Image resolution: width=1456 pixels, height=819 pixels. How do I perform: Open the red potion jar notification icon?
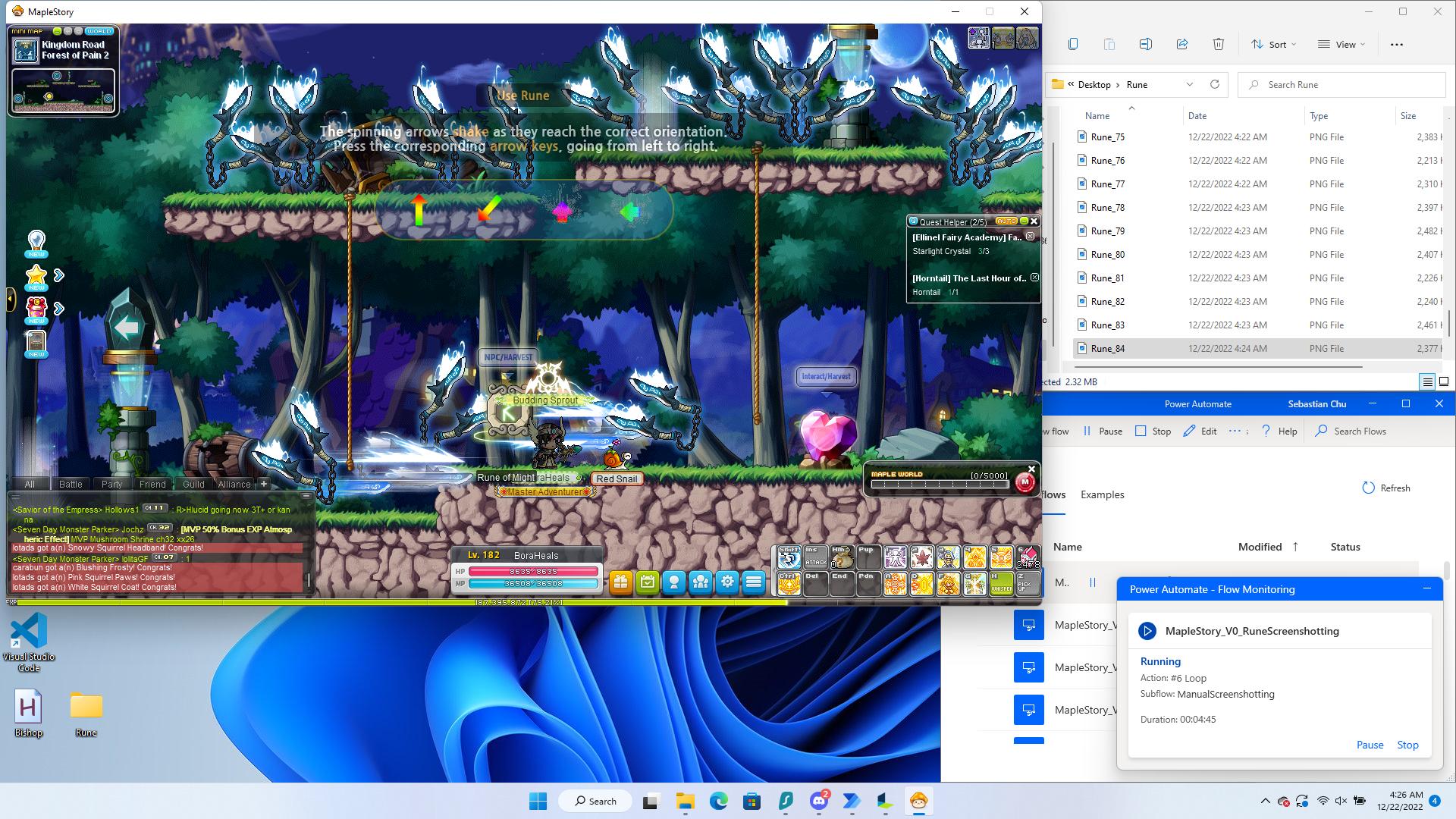pos(36,309)
